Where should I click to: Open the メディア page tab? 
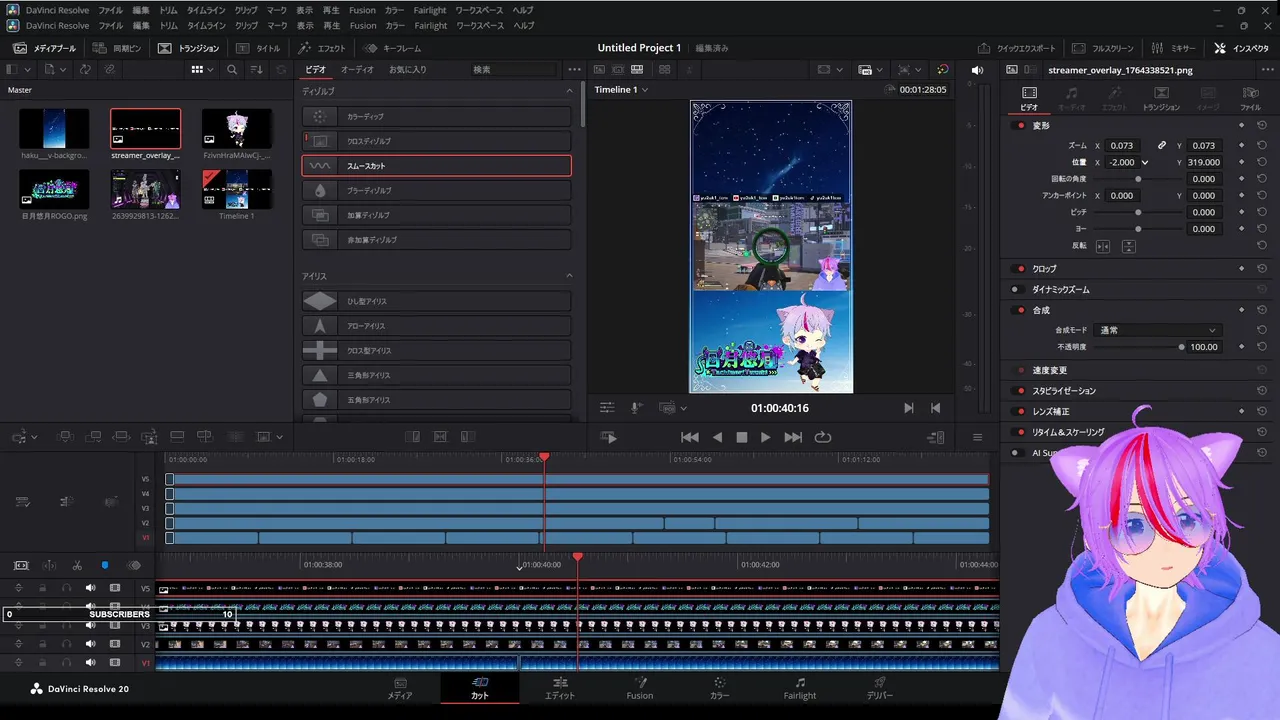[x=400, y=689]
